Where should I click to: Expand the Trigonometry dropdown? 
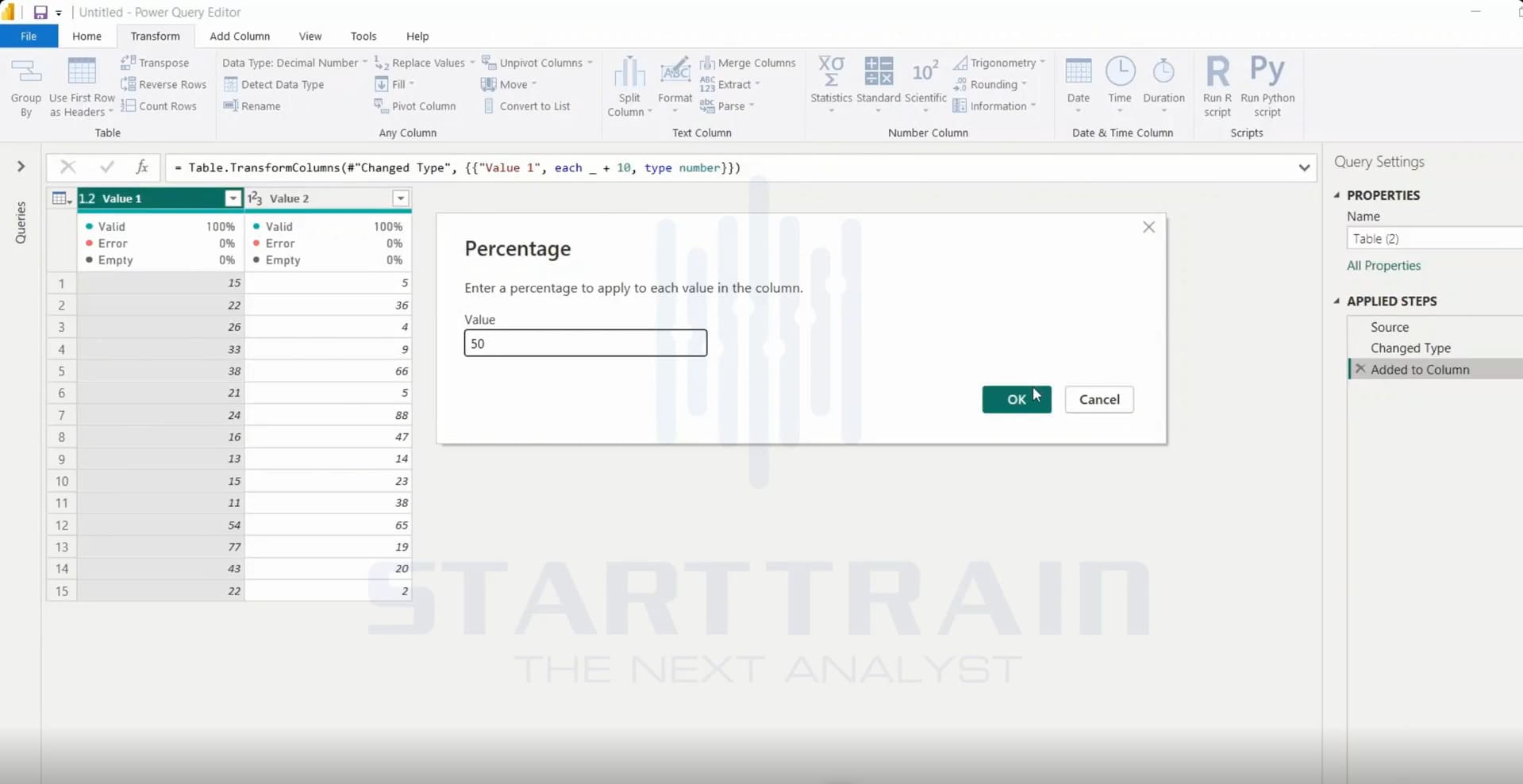pos(999,63)
